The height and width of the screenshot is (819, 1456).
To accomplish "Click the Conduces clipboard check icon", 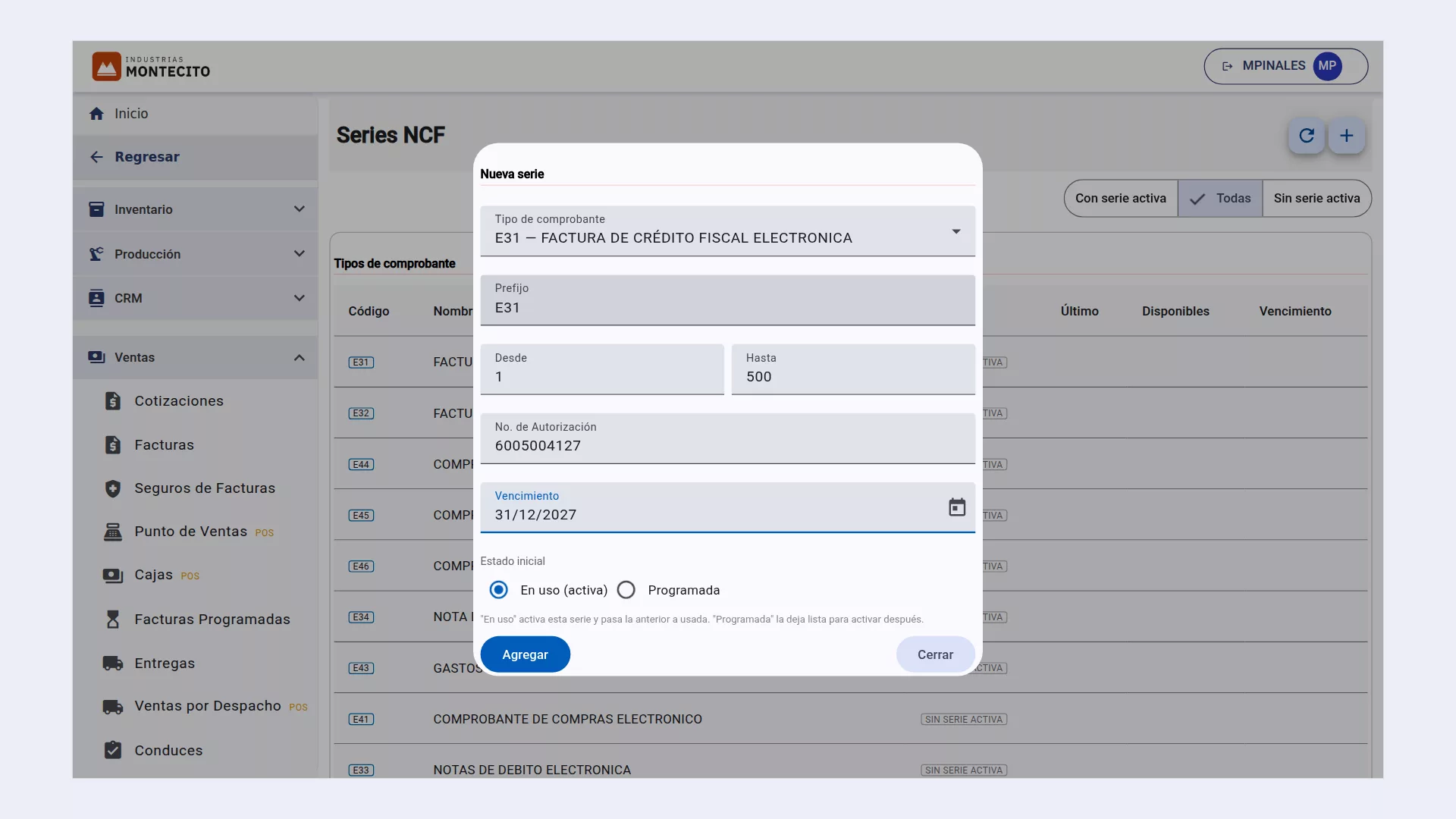I will 113,750.
